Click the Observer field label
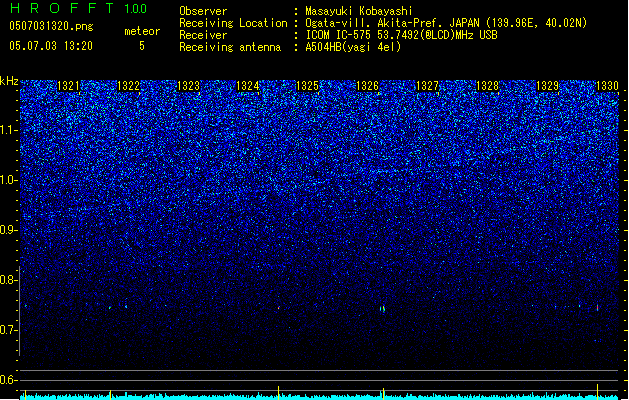 coord(203,11)
